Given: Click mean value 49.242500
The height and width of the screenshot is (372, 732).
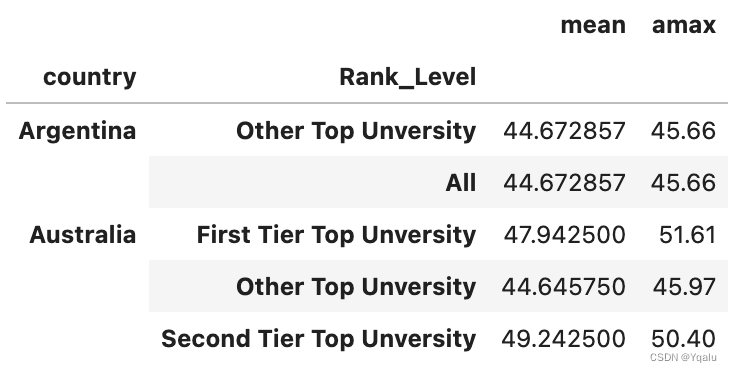Looking at the screenshot, I should 563,339.
